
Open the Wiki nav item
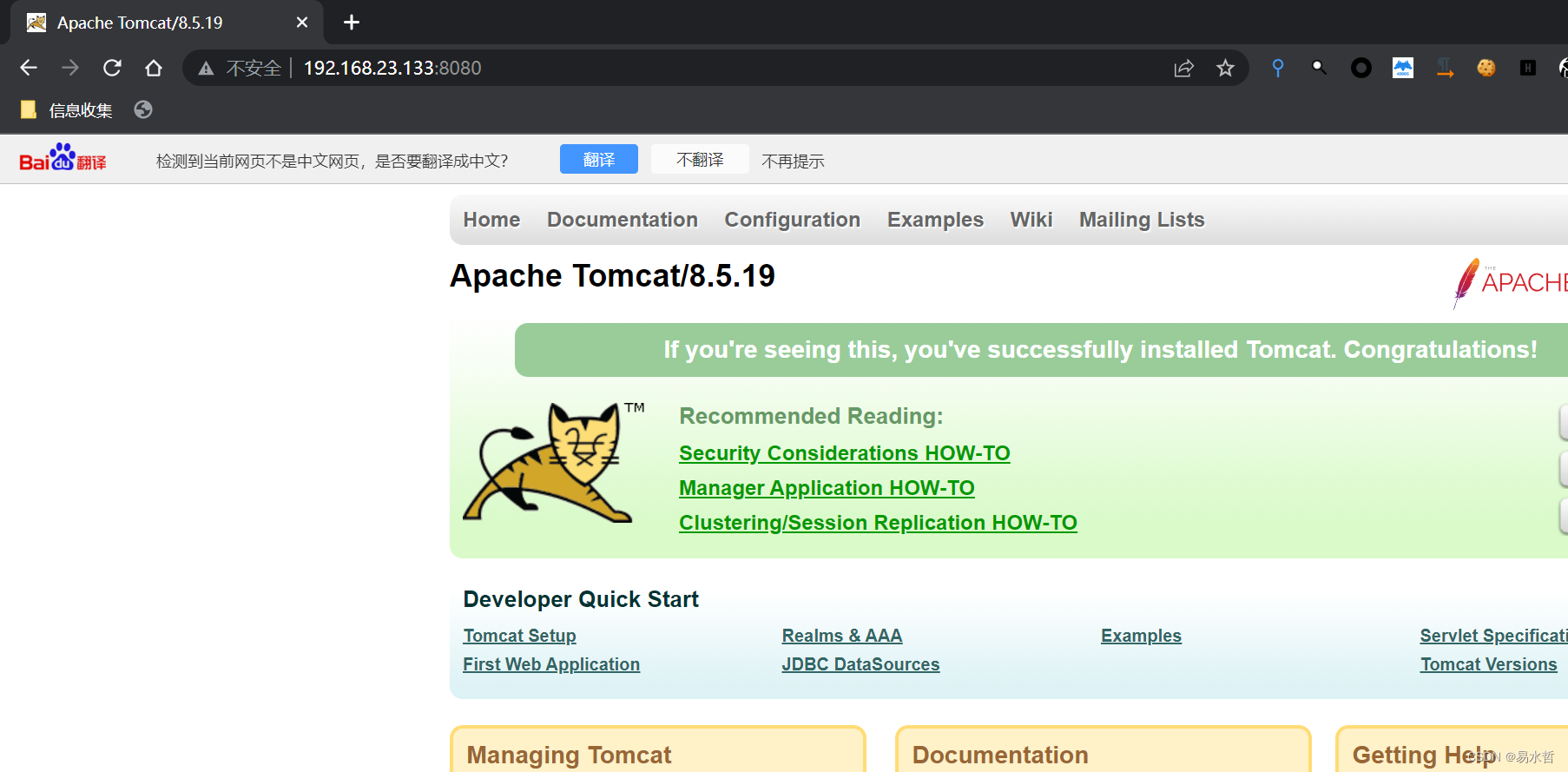(x=1031, y=220)
